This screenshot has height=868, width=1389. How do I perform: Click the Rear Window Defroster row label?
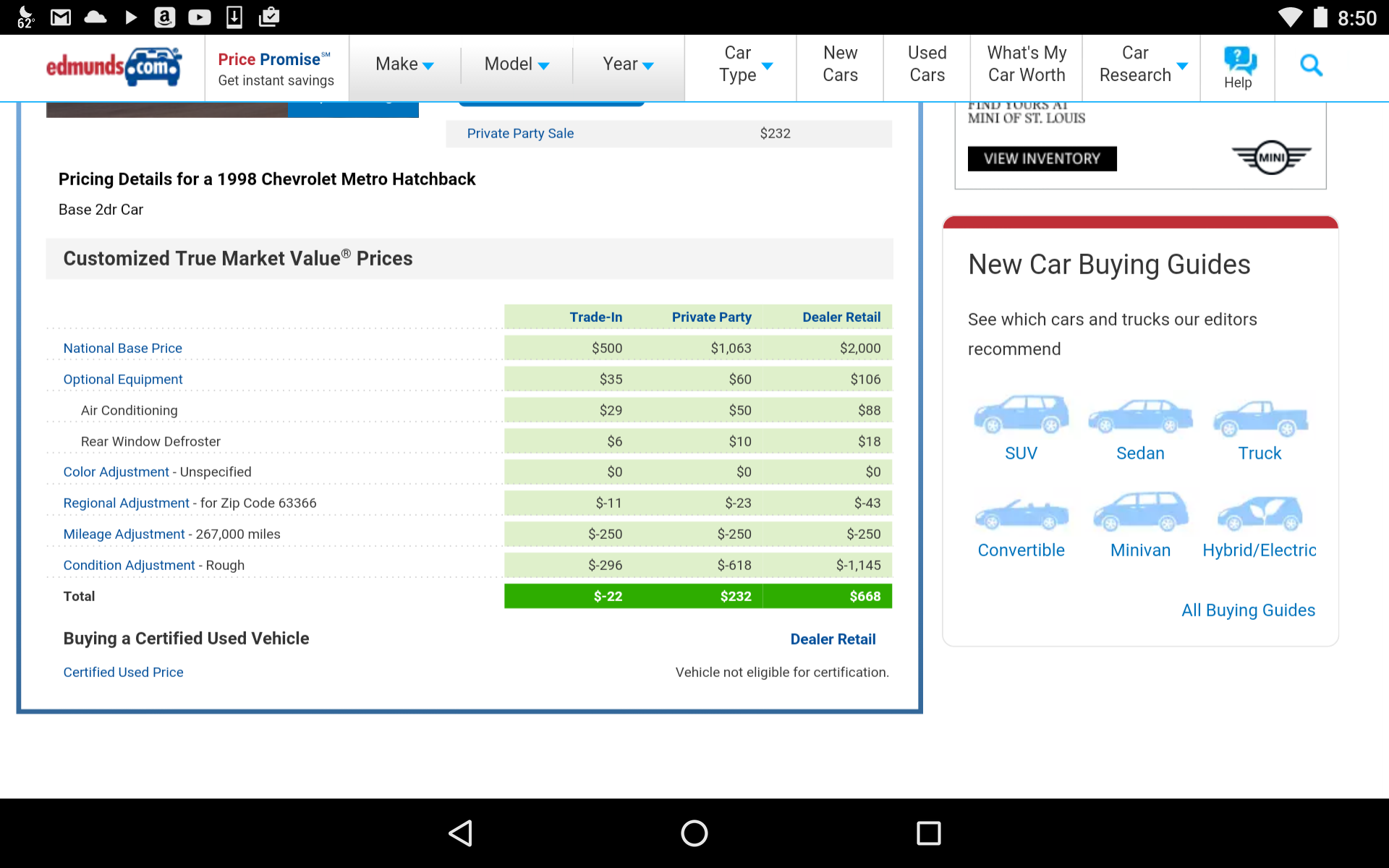(x=150, y=441)
